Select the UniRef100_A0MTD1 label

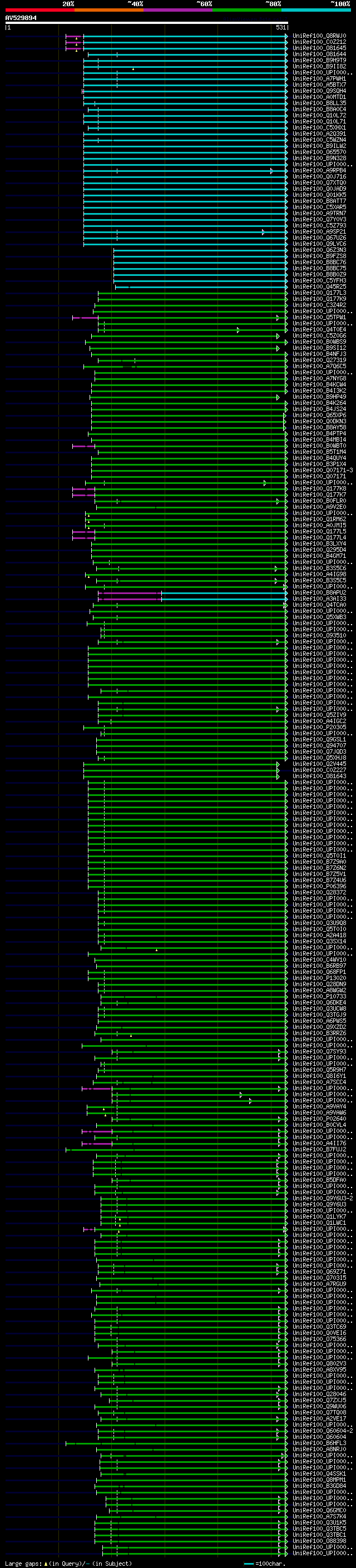pos(319,97)
